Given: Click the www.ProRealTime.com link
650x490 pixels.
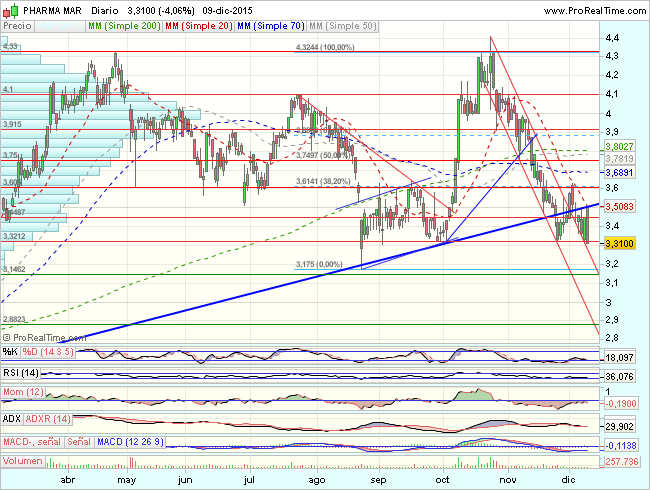Looking at the screenshot, I should (594, 11).
